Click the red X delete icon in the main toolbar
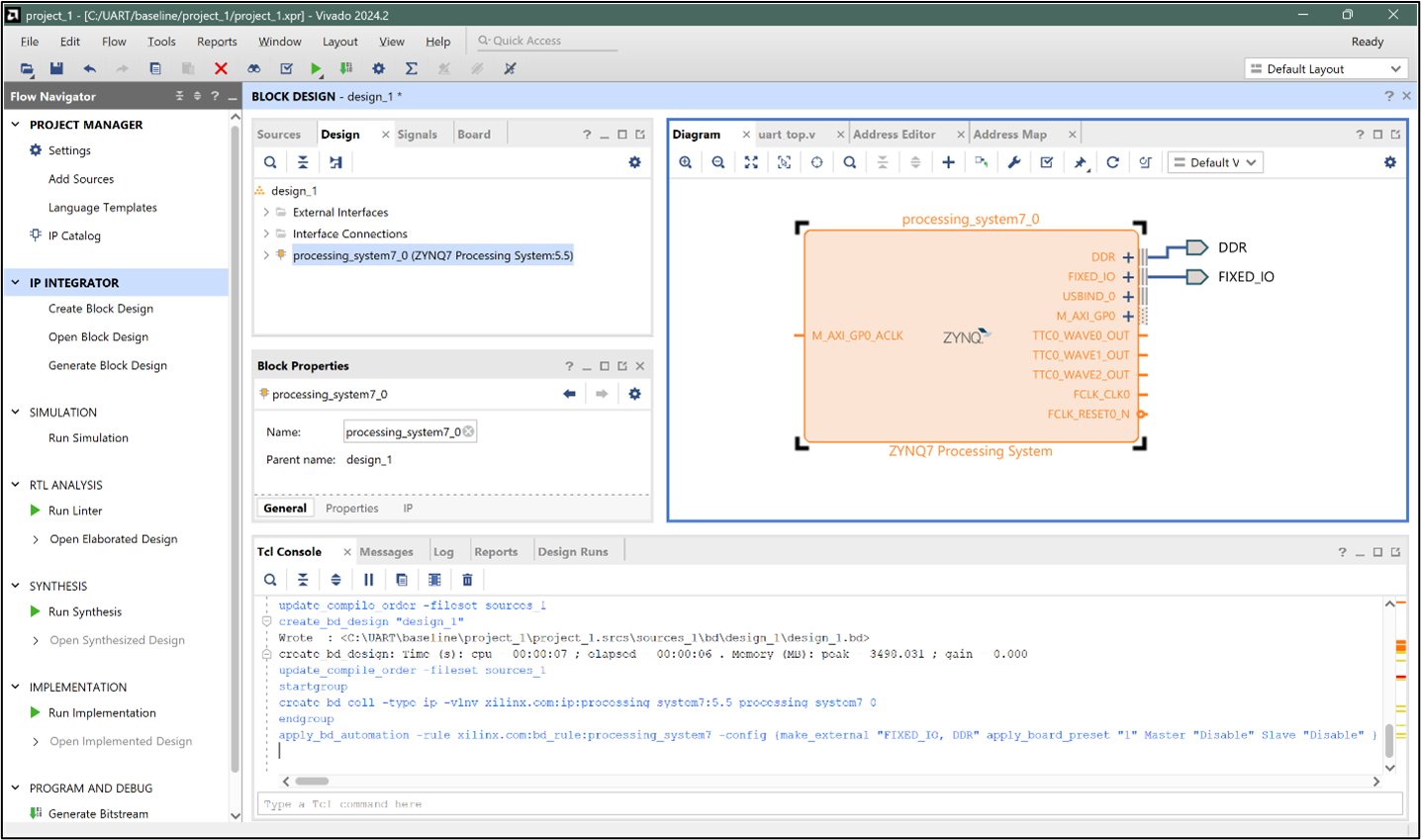 click(x=221, y=68)
